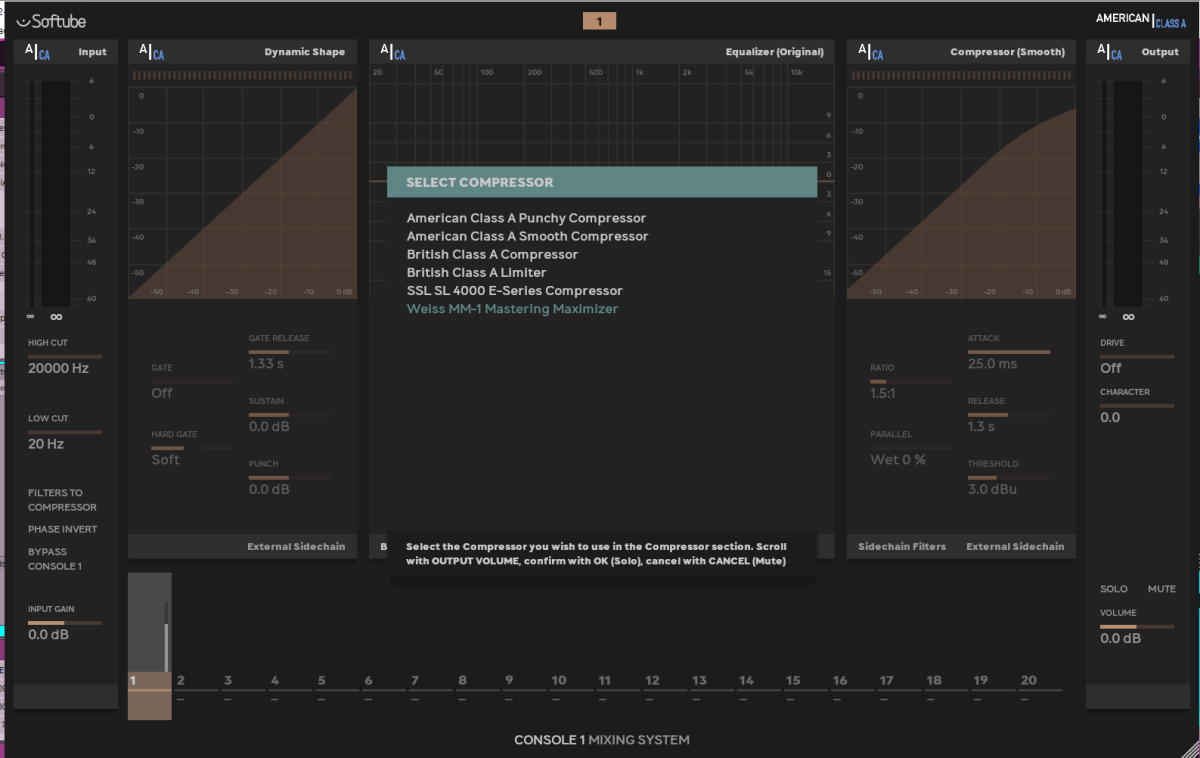The image size is (1200, 758).
Task: Solo the current channel
Action: click(x=1114, y=589)
